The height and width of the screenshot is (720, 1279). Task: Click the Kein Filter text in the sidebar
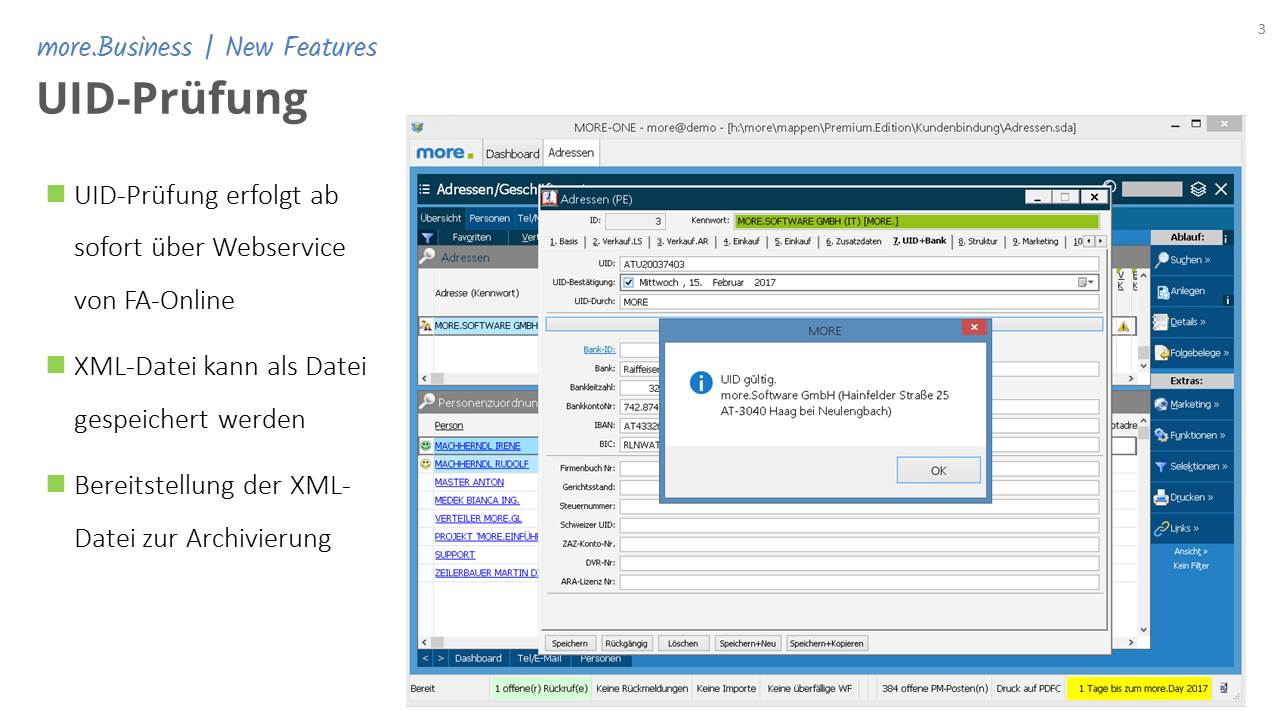tap(1191, 566)
